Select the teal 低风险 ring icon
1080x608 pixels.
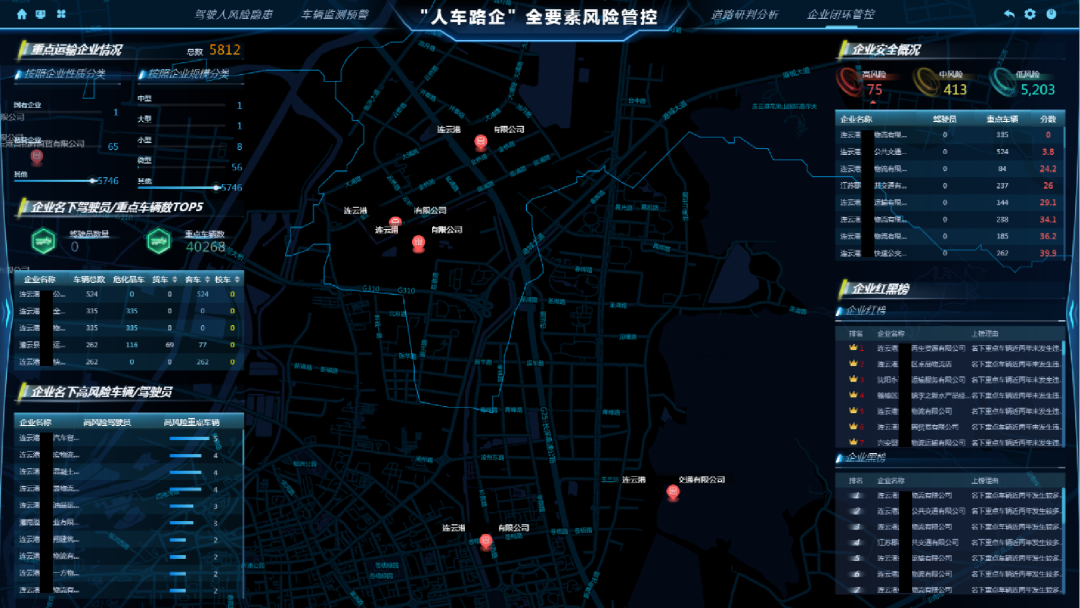(x=1002, y=78)
